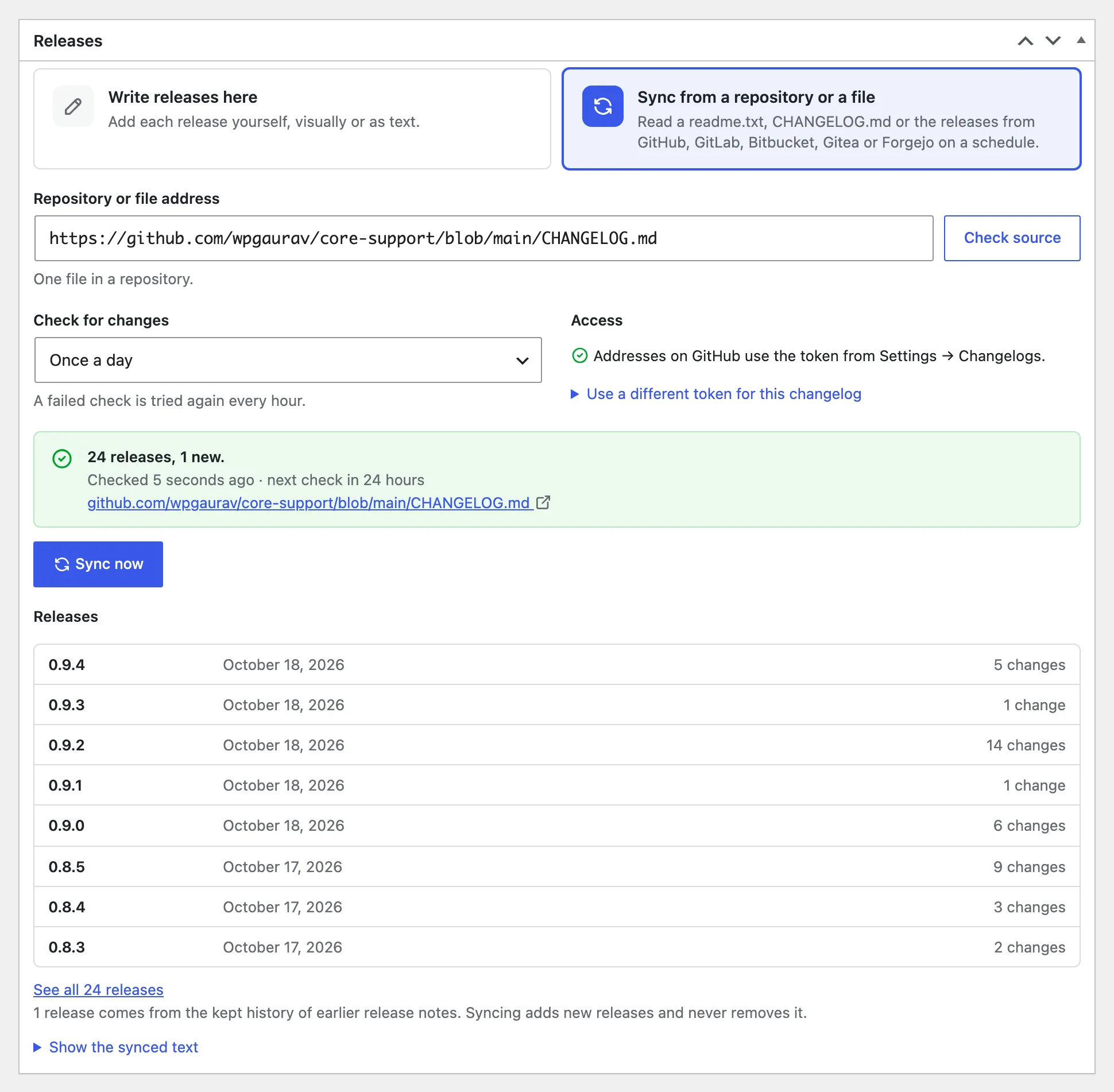
Task: Click the date of release 0.8.5
Action: (283, 867)
